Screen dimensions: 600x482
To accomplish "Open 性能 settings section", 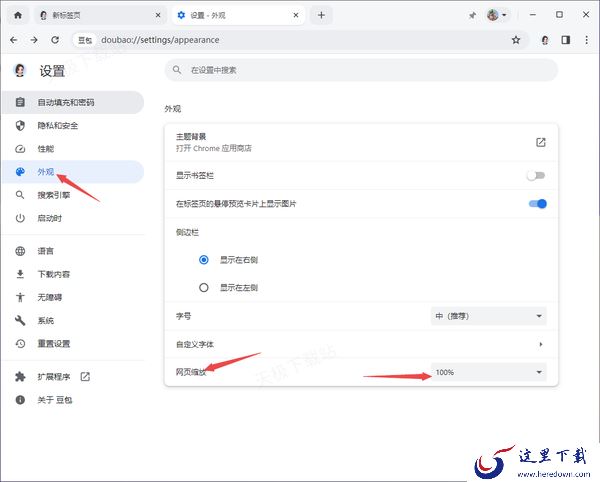I will 73,148.
